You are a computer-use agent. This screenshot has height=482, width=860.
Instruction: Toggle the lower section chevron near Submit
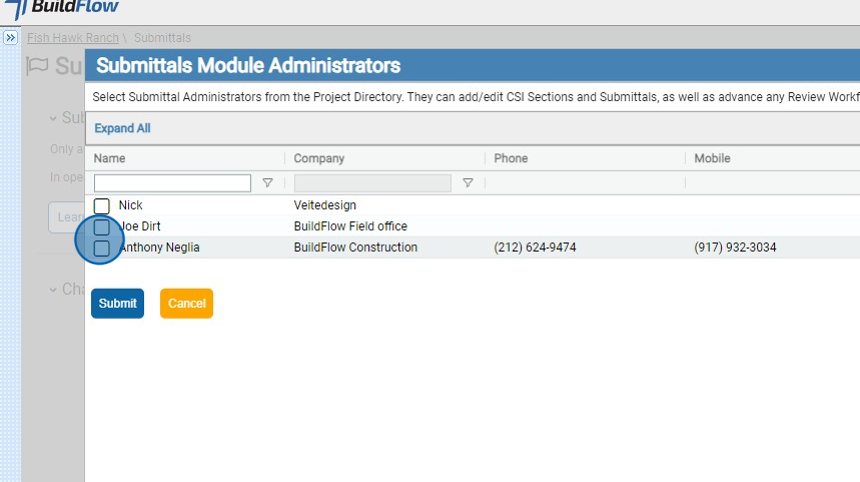[53, 289]
